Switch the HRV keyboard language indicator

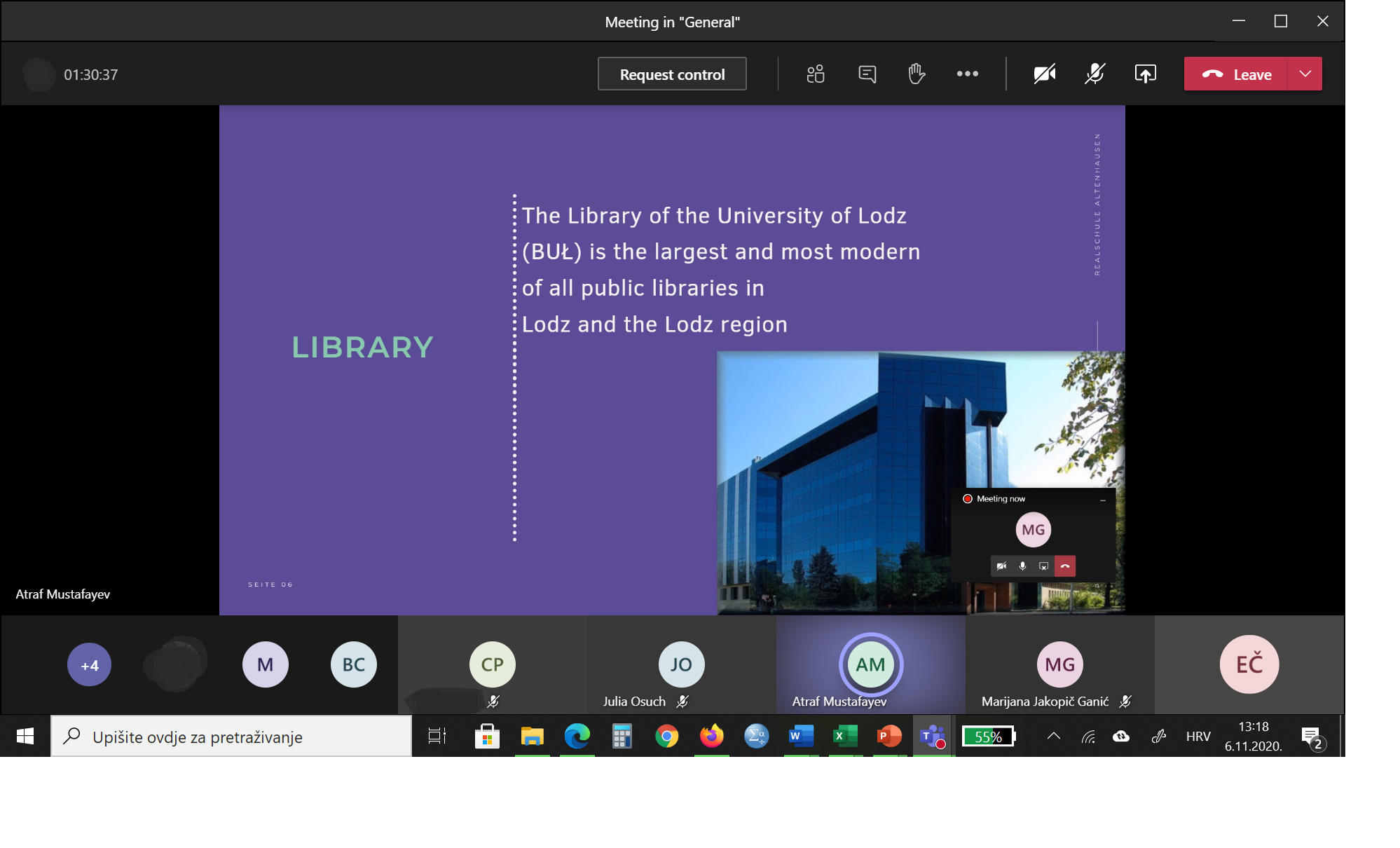pos(1197,737)
